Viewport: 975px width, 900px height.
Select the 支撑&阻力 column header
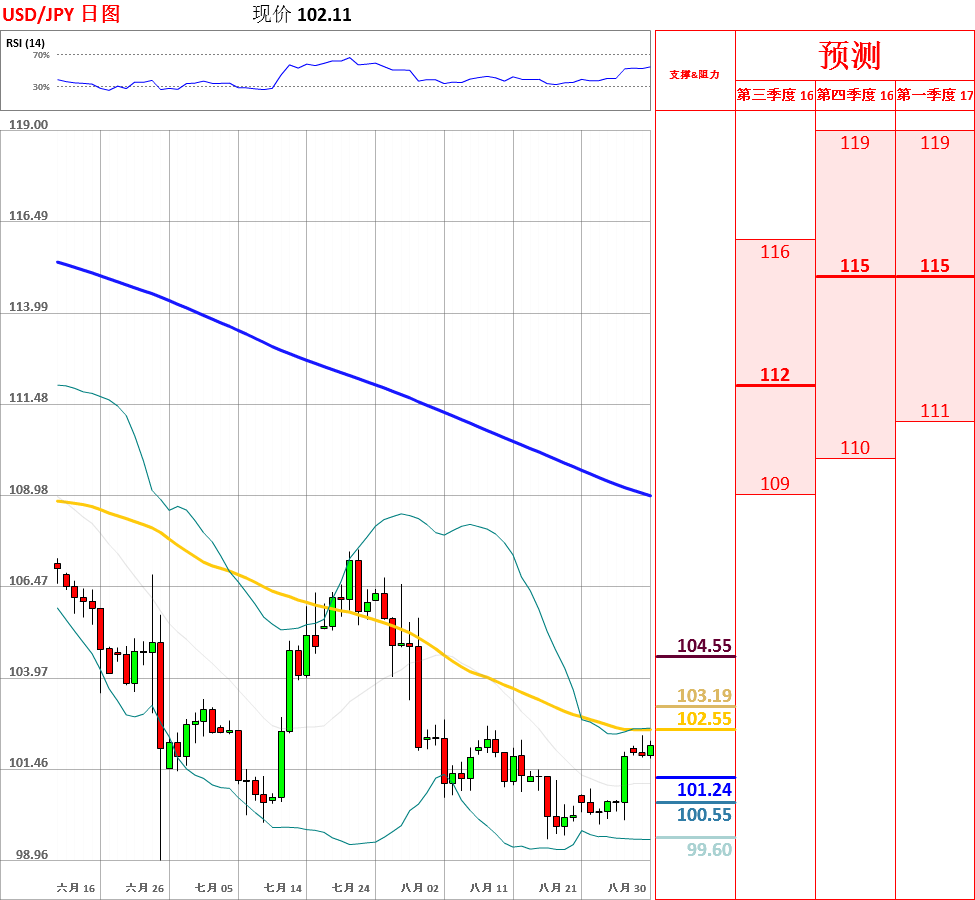click(x=694, y=74)
